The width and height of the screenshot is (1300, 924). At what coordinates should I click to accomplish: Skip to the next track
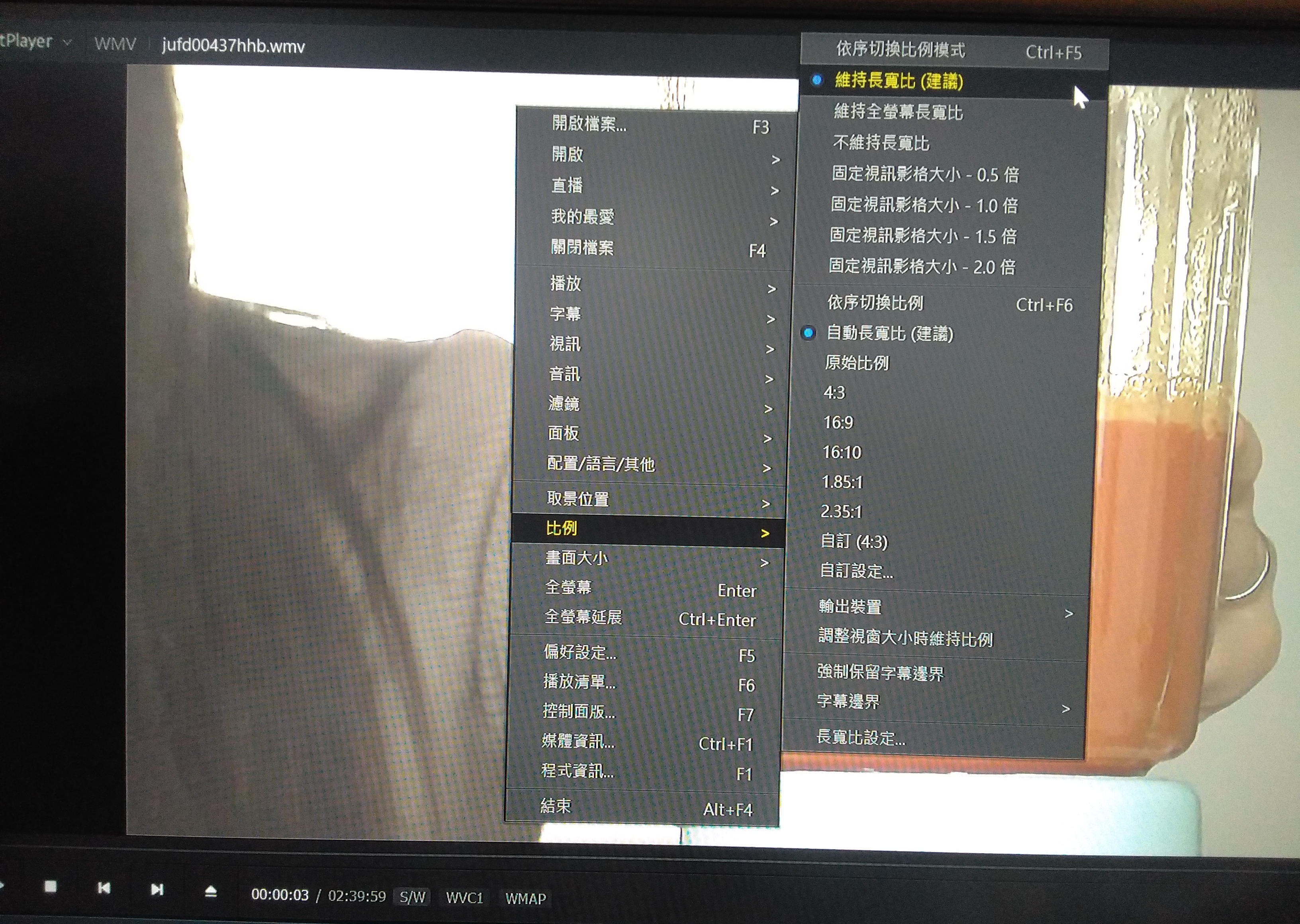[157, 889]
